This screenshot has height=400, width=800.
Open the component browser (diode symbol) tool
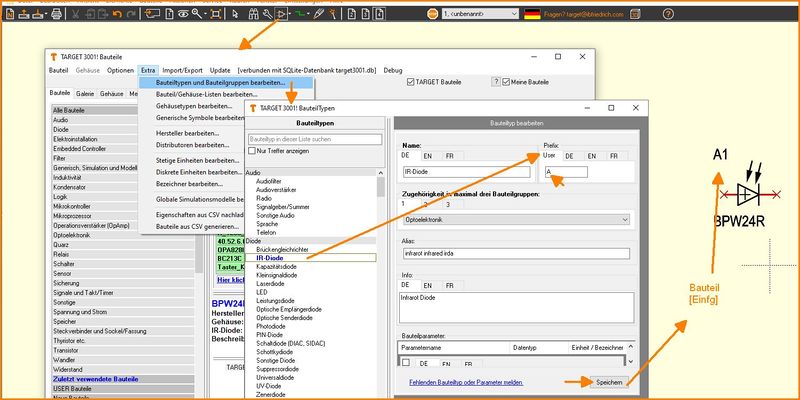click(x=283, y=14)
